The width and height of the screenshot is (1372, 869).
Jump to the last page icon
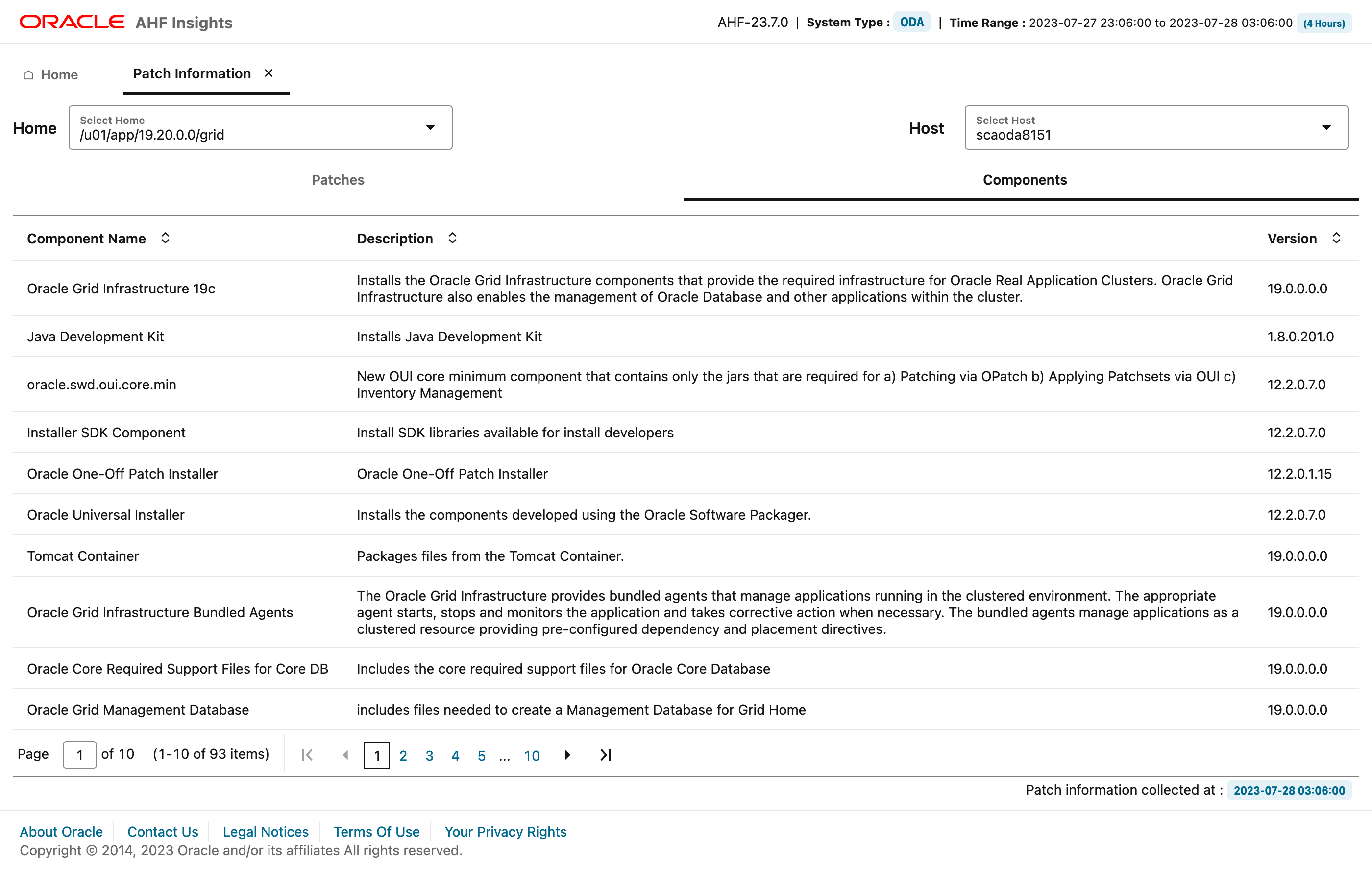pyautogui.click(x=606, y=755)
